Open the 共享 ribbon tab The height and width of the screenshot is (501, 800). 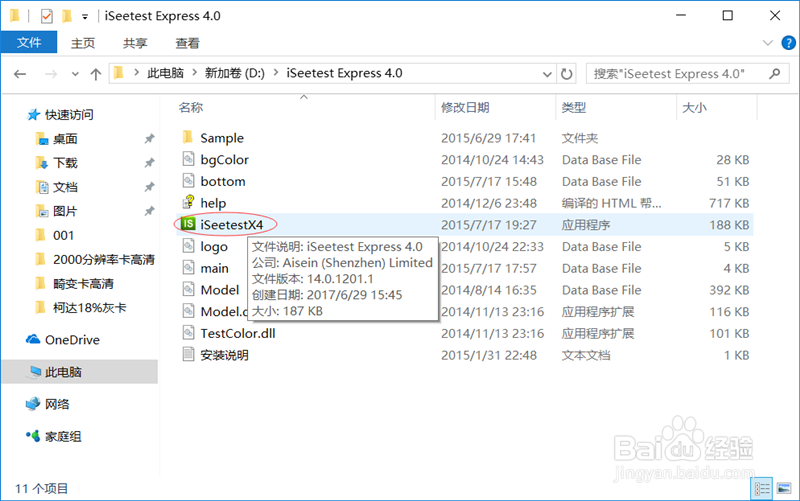coord(135,43)
